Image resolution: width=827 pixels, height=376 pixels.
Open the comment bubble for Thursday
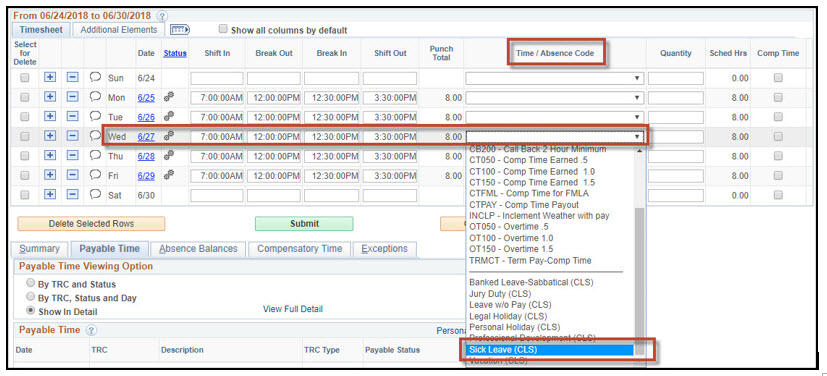coord(95,156)
